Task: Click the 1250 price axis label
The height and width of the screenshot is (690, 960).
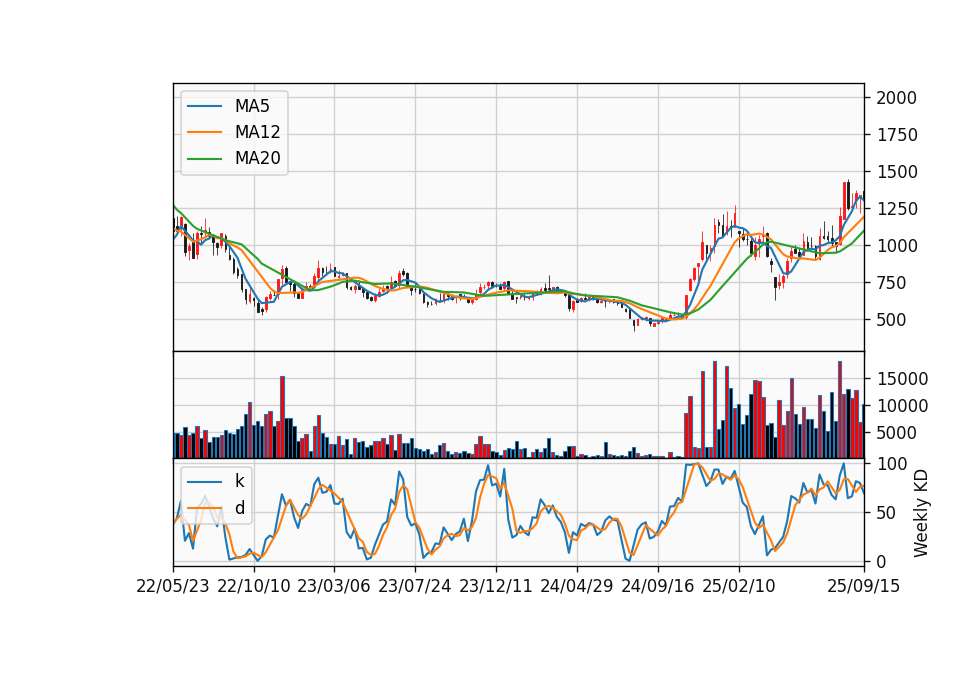Action: [896, 209]
